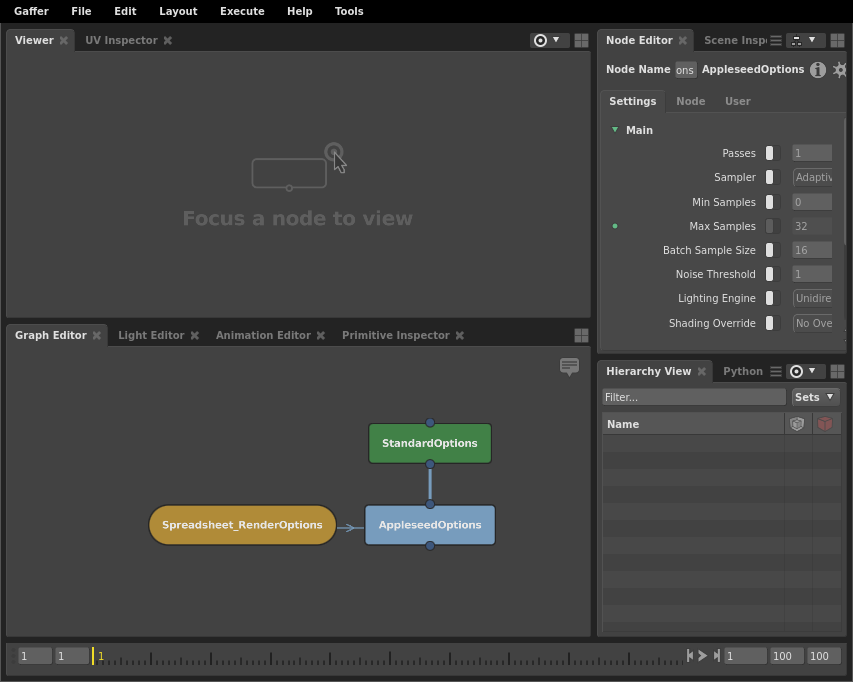
Task: Close the Light Editor tab
Action: (194, 336)
